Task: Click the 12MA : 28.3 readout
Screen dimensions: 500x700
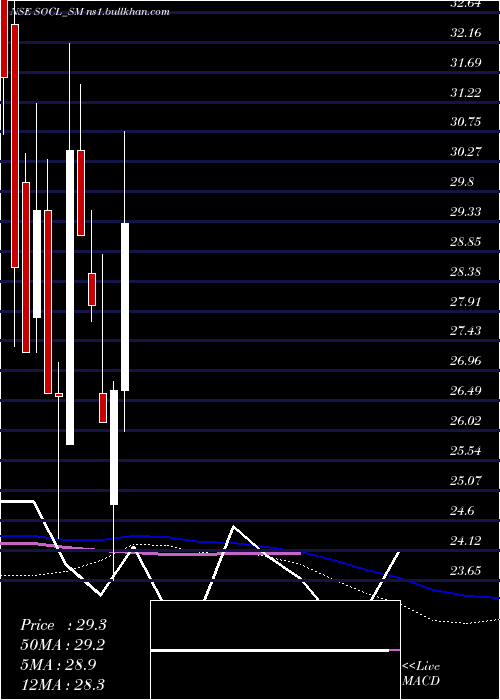Action: pyautogui.click(x=63, y=684)
